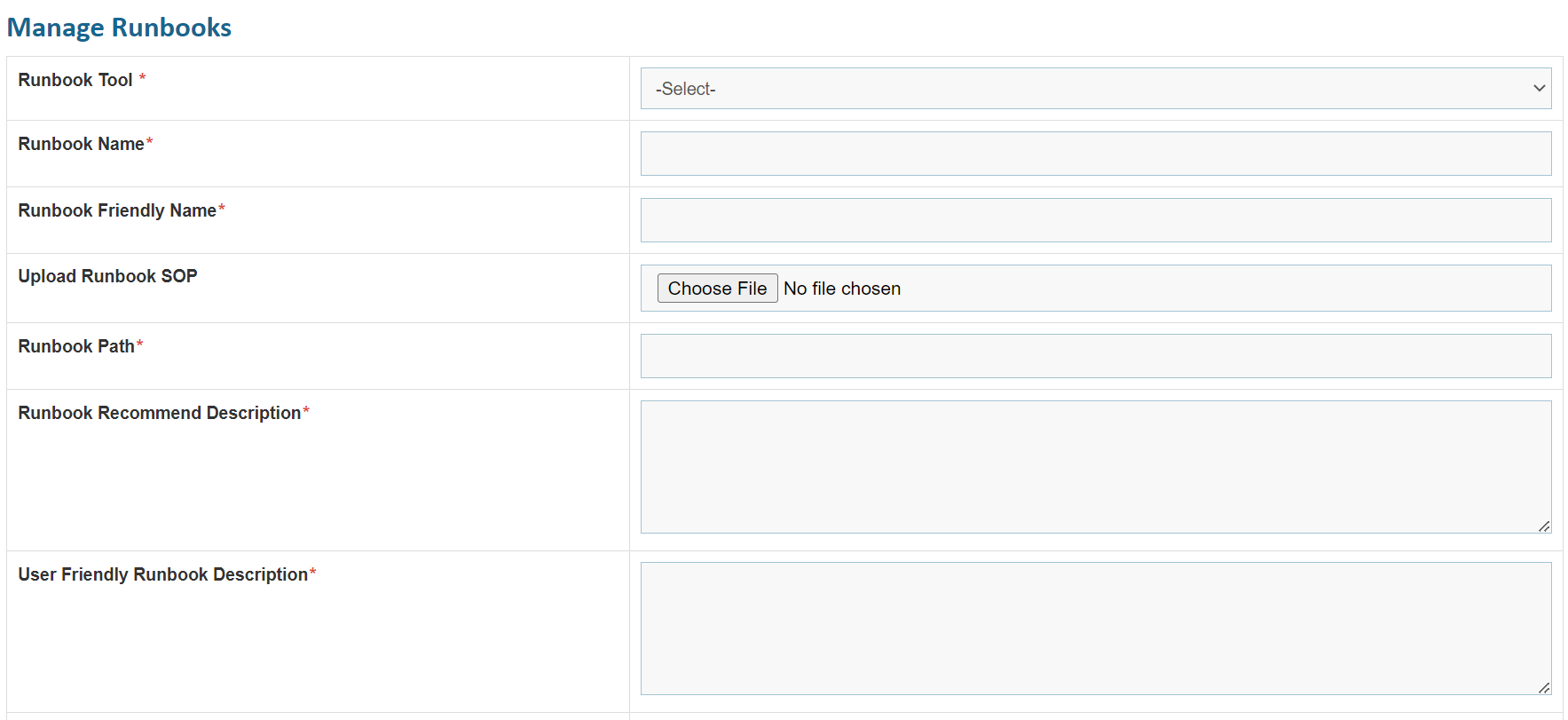Click the -Select- placeholder text
1568x720 pixels.
[685, 89]
